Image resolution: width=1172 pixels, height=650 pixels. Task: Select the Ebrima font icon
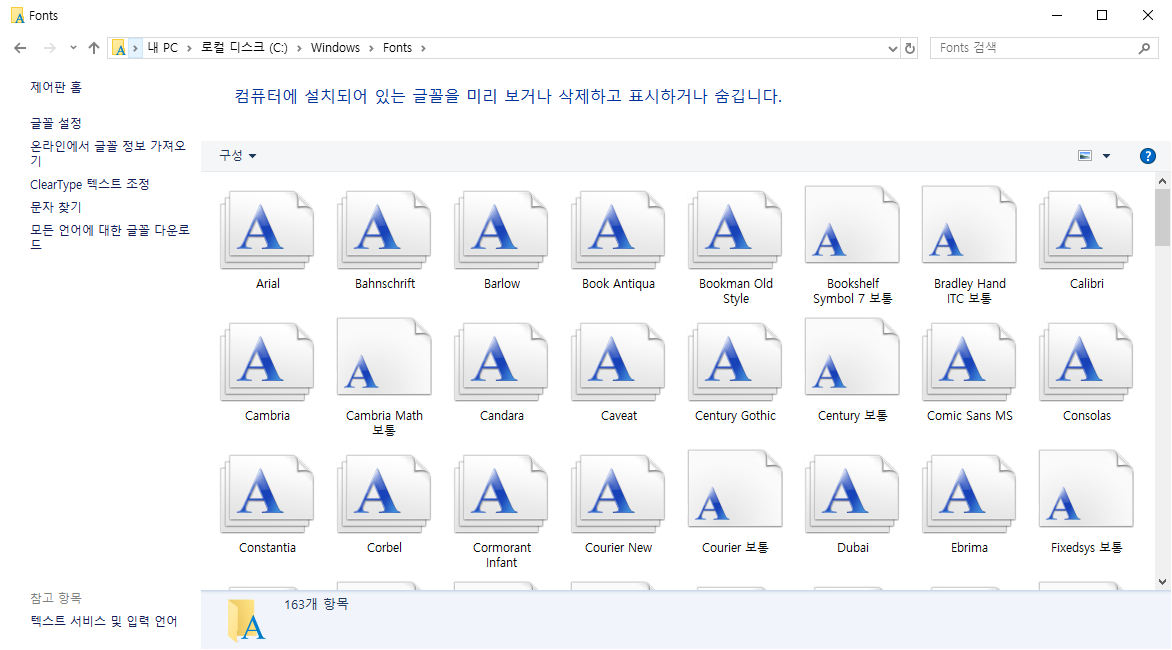click(969, 495)
